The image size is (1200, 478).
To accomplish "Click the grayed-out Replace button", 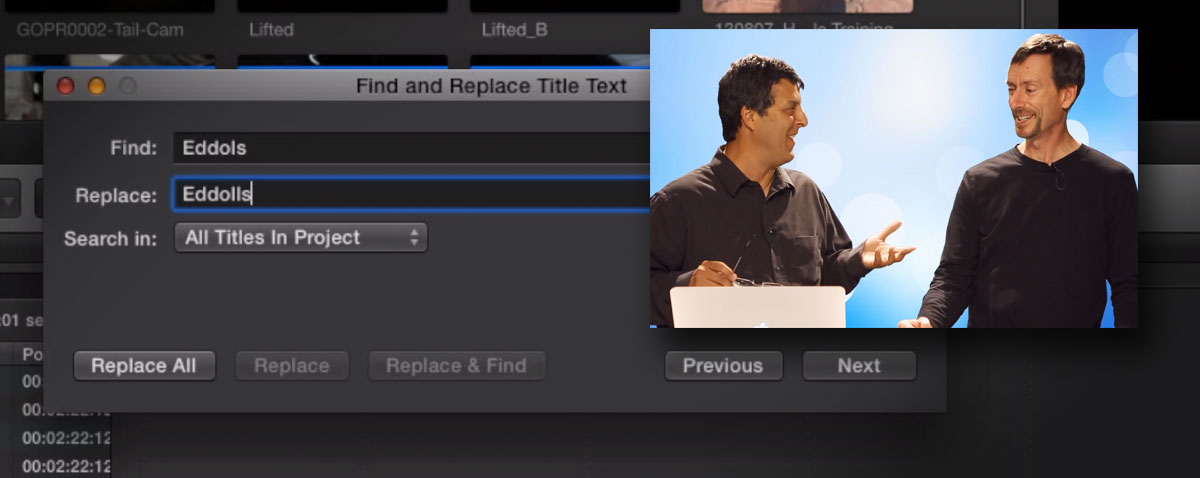I will point(292,366).
